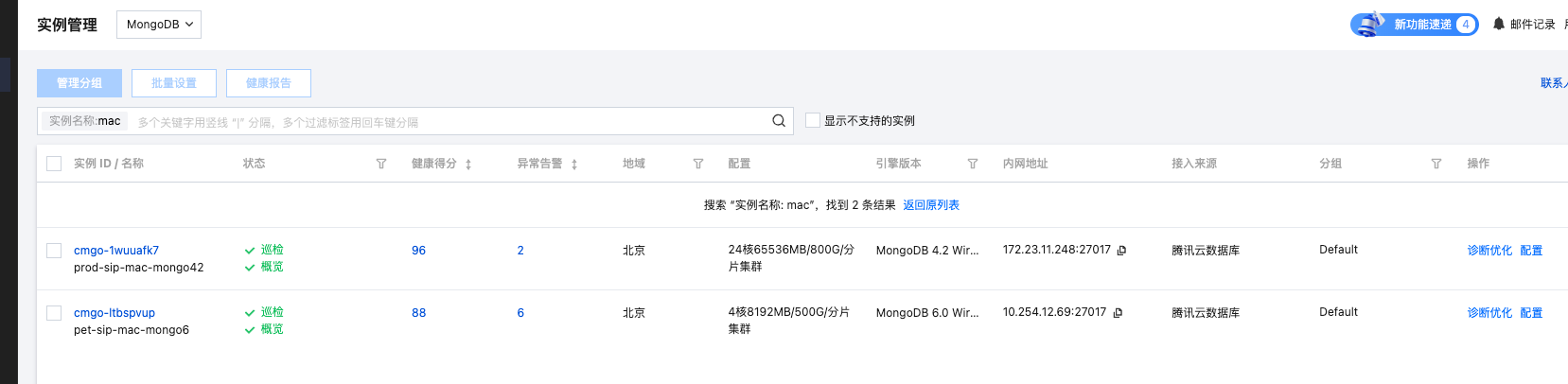Click abnormal alert count 2
The height and width of the screenshot is (384, 1568).
tap(520, 251)
